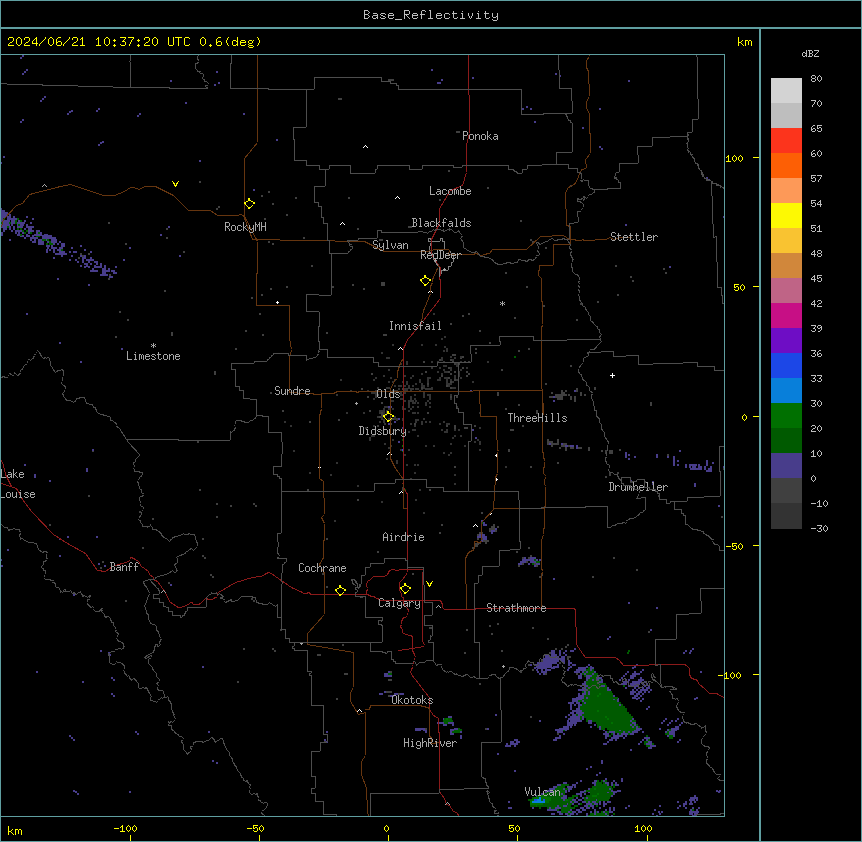Click the Sundre label
Screen dimensions: 862x842
click(292, 391)
